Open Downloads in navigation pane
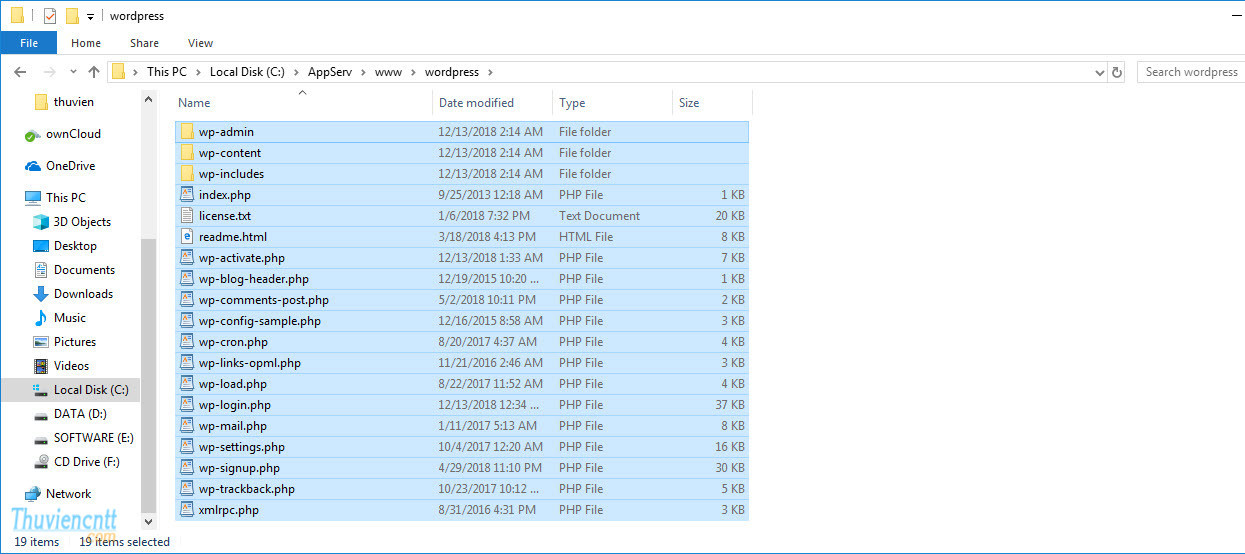The image size is (1245, 554). tap(83, 294)
